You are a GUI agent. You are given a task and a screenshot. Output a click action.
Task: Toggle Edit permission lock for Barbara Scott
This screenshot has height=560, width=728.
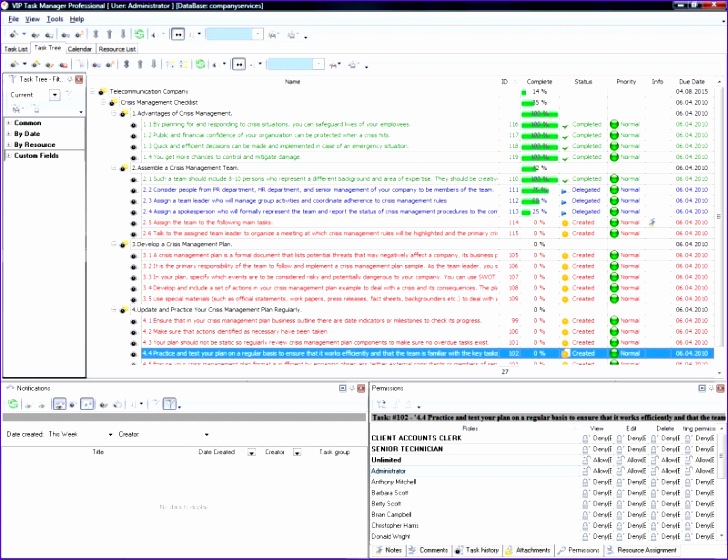pyautogui.click(x=620, y=493)
